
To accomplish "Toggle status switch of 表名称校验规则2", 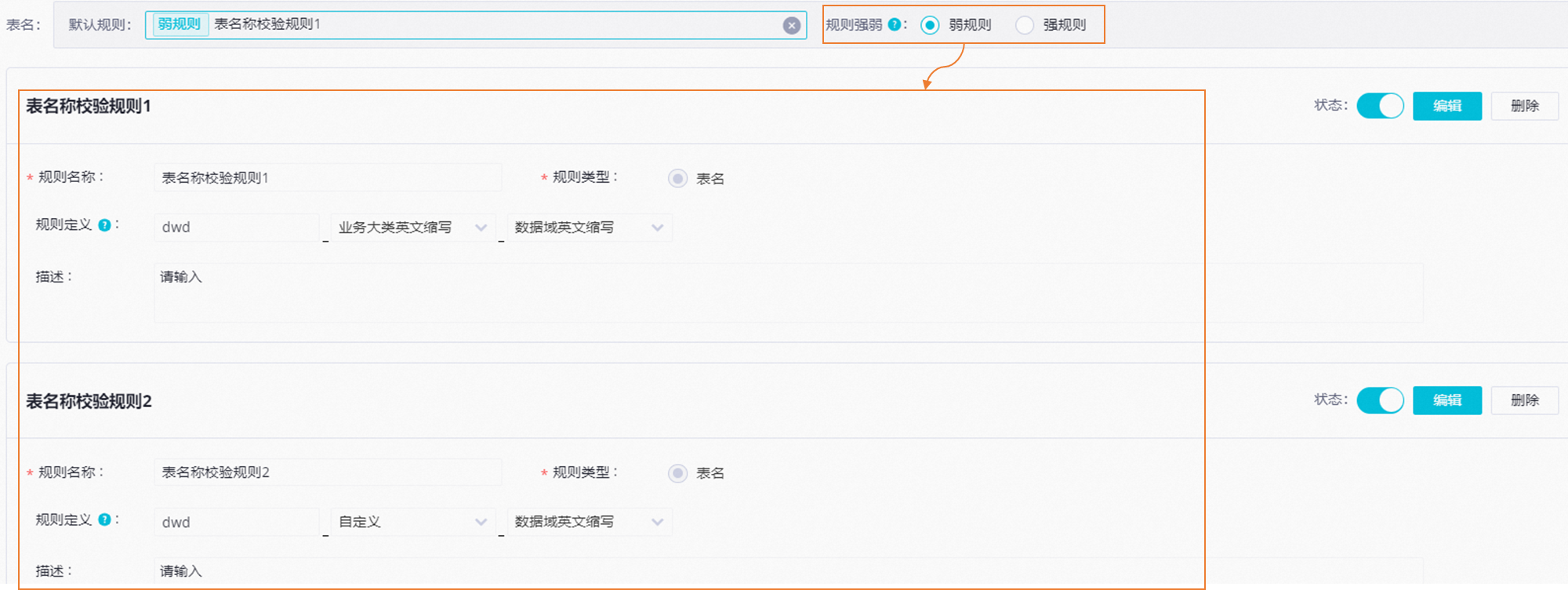I will click(1380, 400).
